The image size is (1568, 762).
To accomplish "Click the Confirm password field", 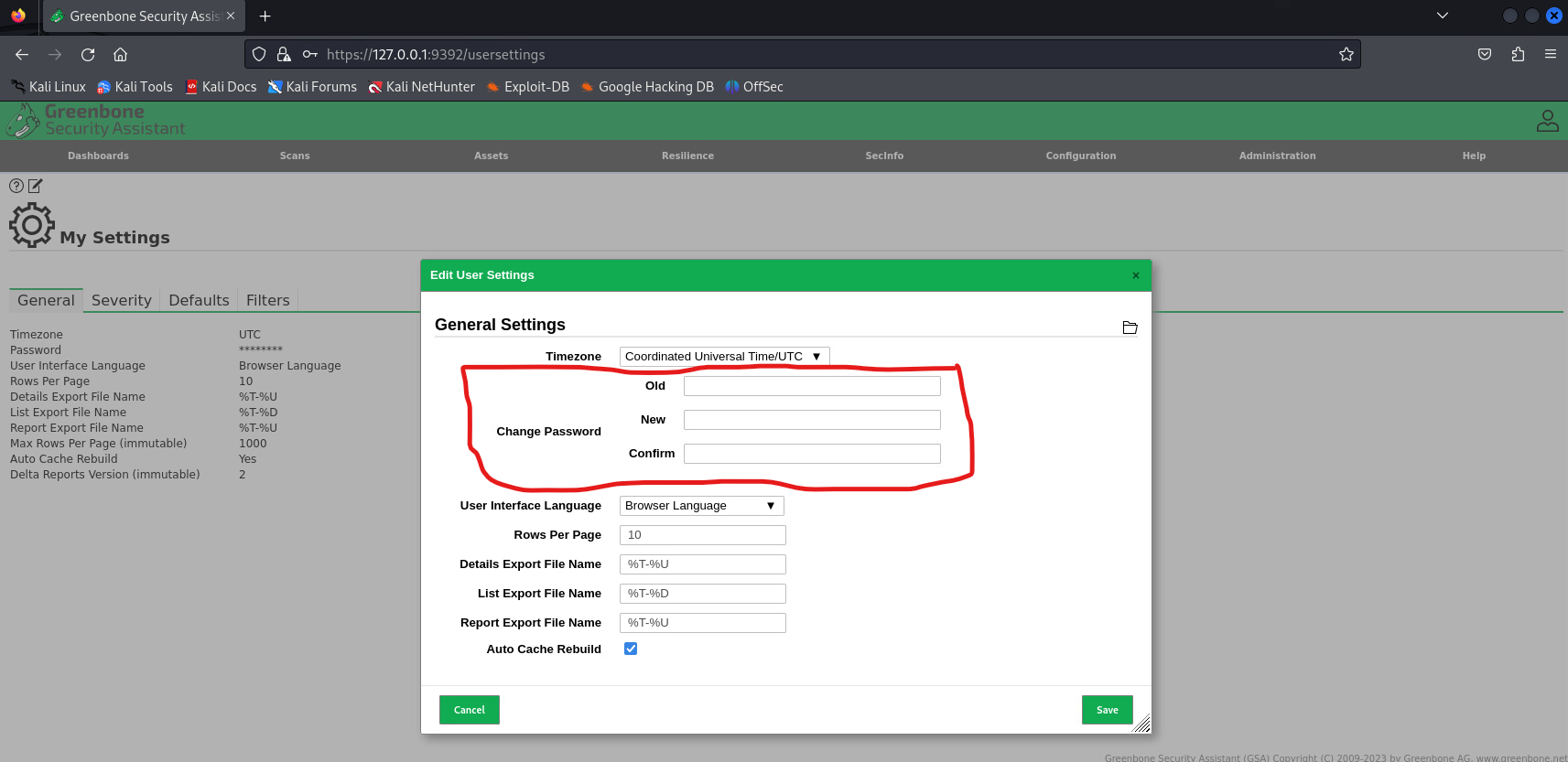I will pyautogui.click(x=812, y=454).
